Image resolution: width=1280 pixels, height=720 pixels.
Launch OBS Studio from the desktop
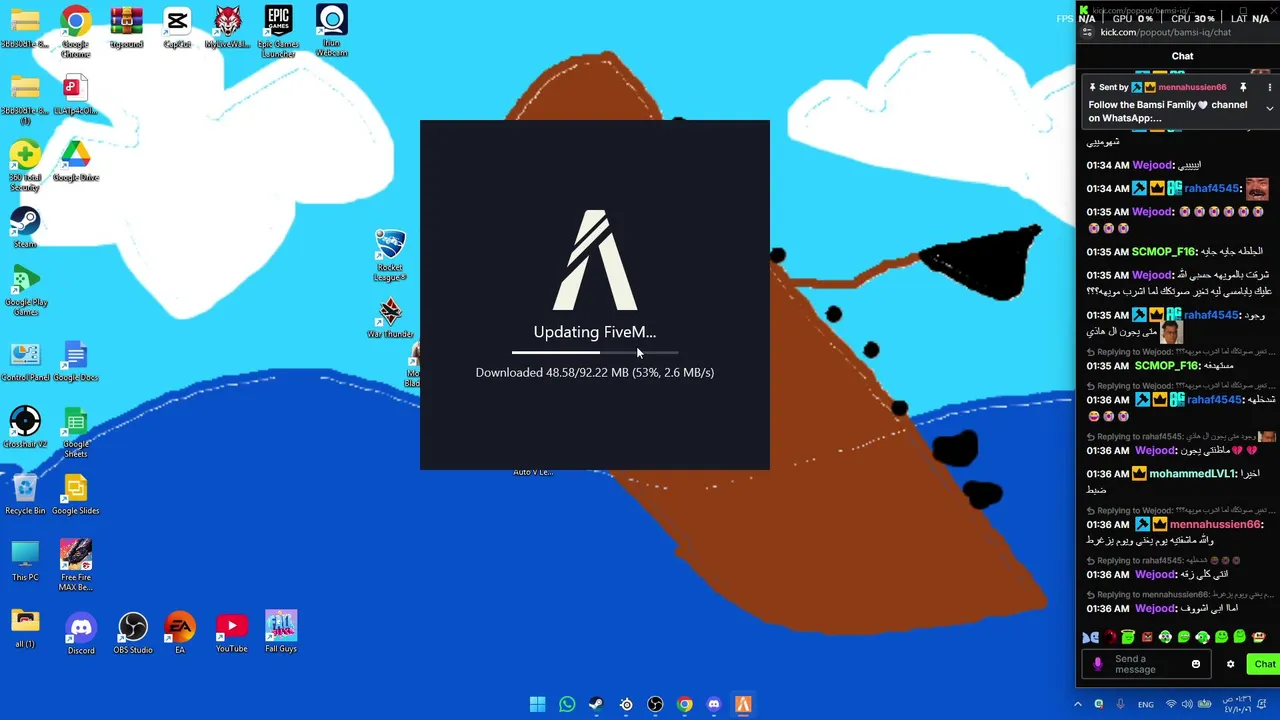133,633
